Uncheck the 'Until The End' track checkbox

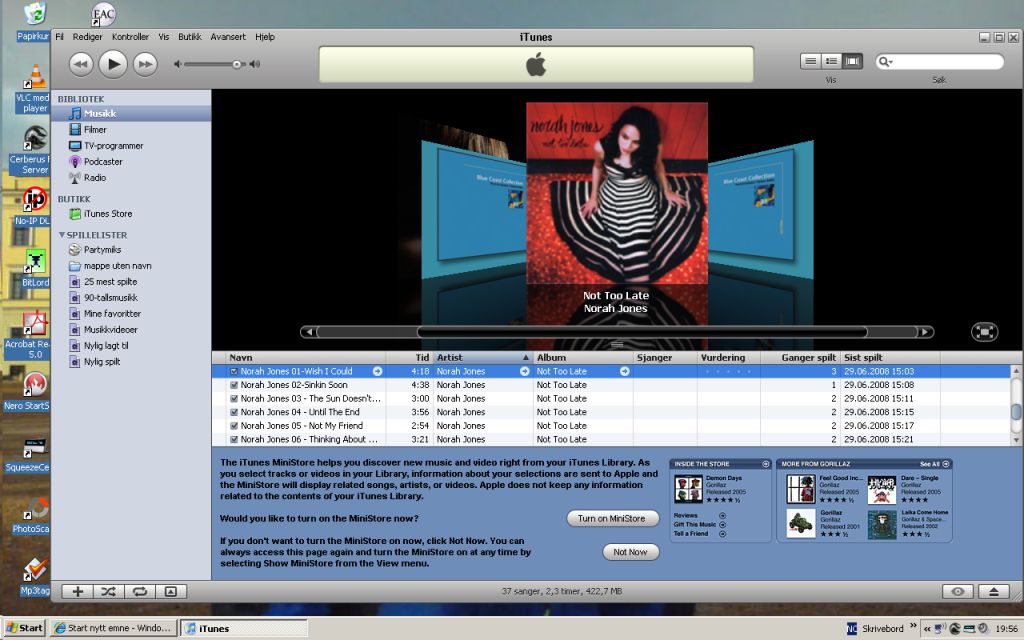click(234, 412)
